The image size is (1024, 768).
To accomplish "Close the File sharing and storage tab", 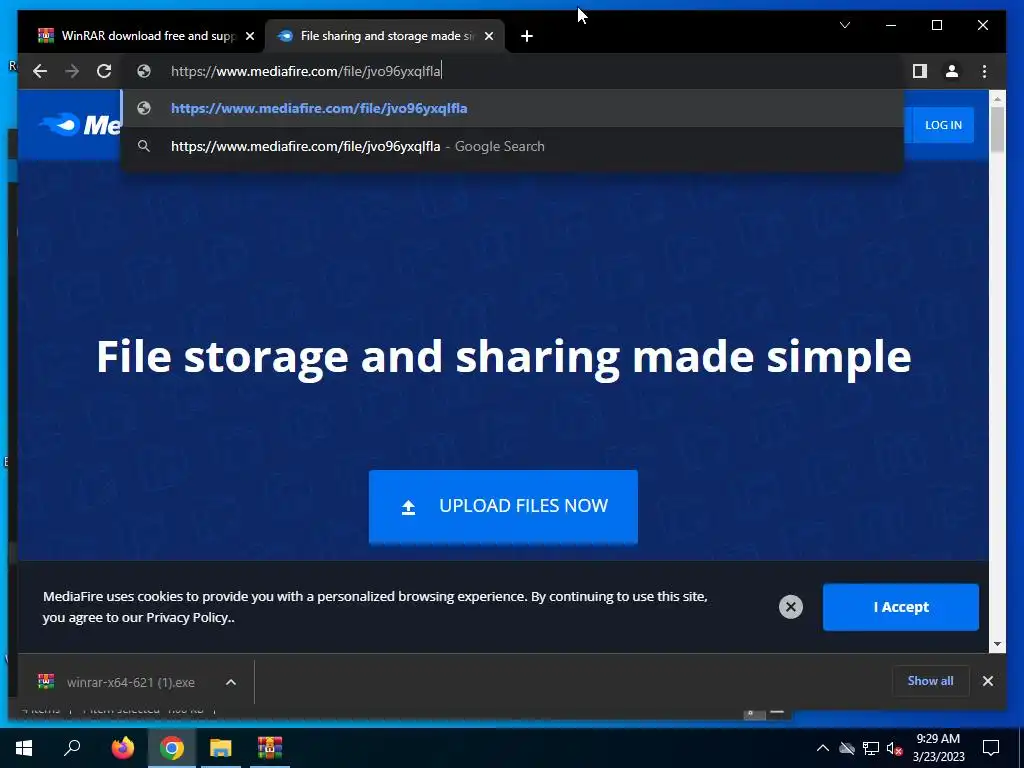I will pos(488,36).
